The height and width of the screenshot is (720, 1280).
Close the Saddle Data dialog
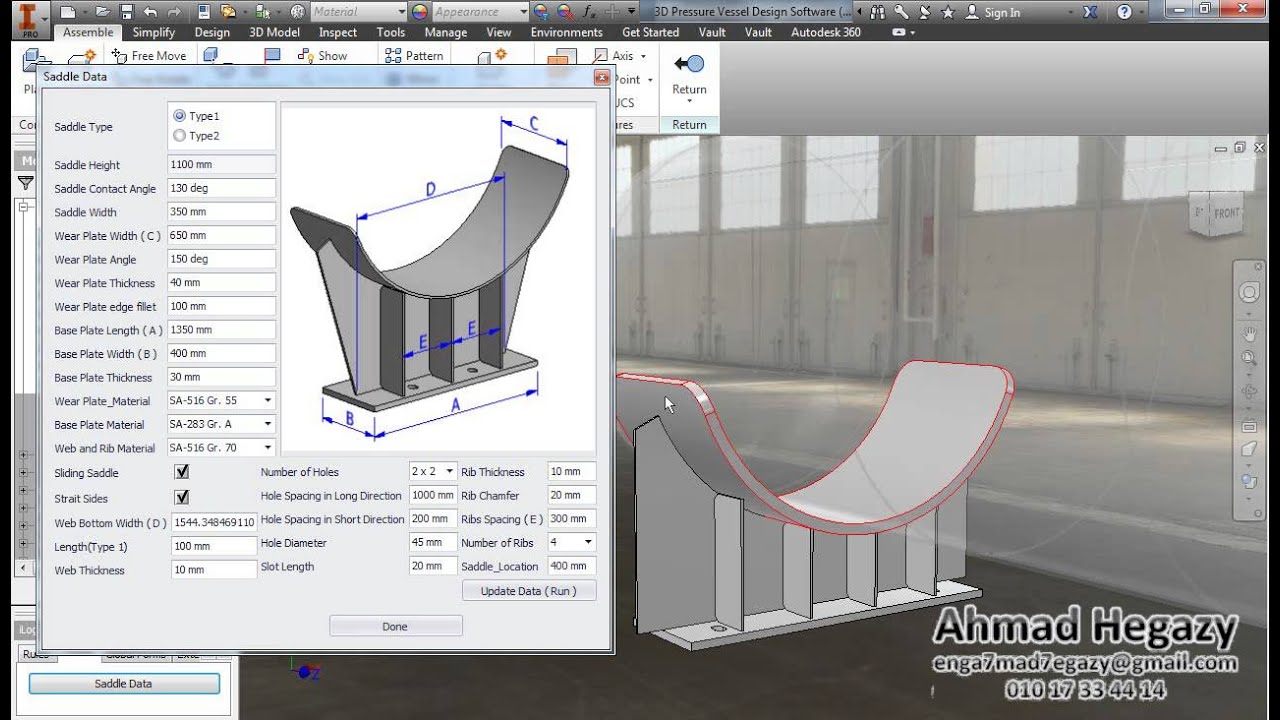tap(601, 76)
